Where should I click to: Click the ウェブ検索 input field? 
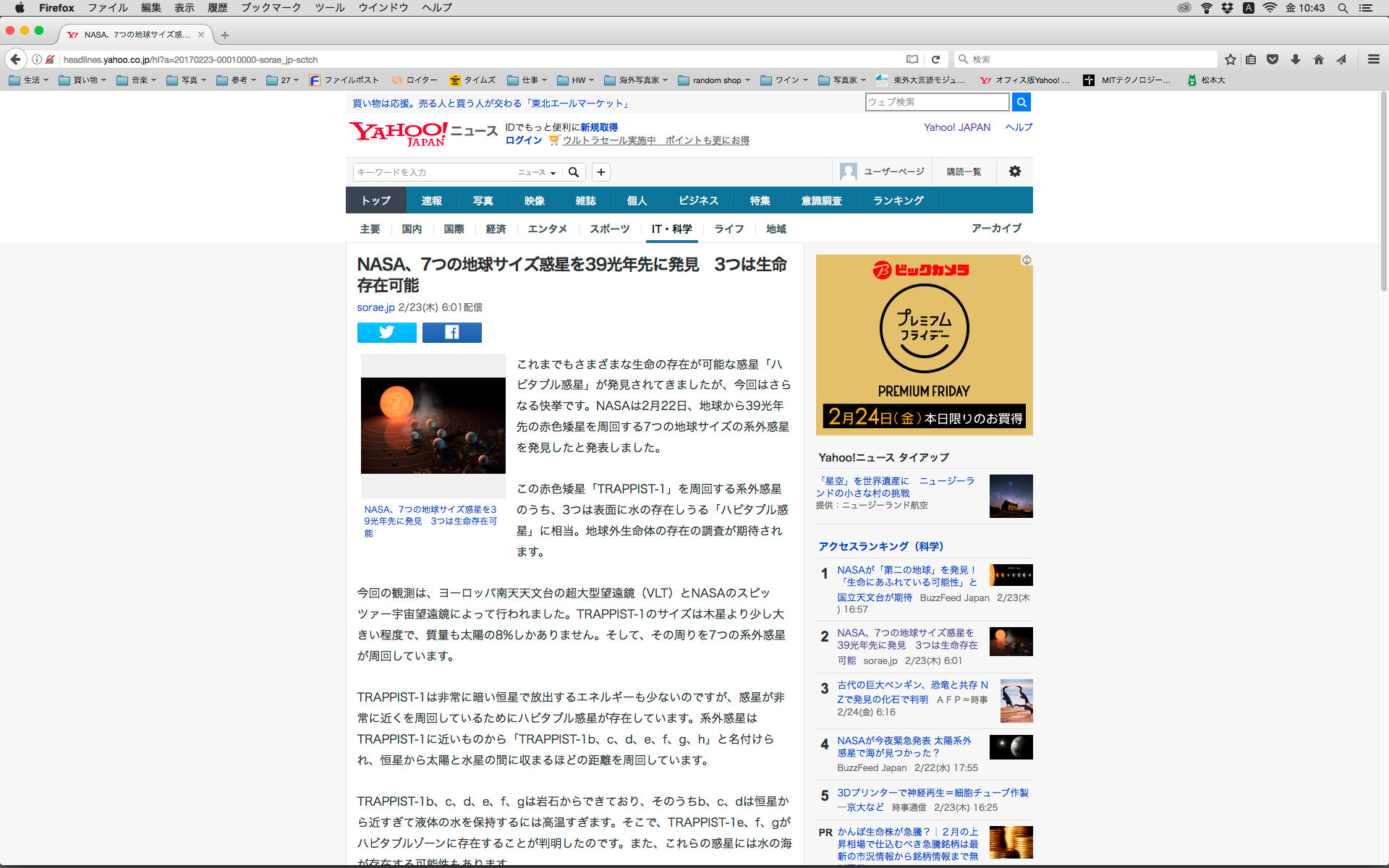coord(936,102)
